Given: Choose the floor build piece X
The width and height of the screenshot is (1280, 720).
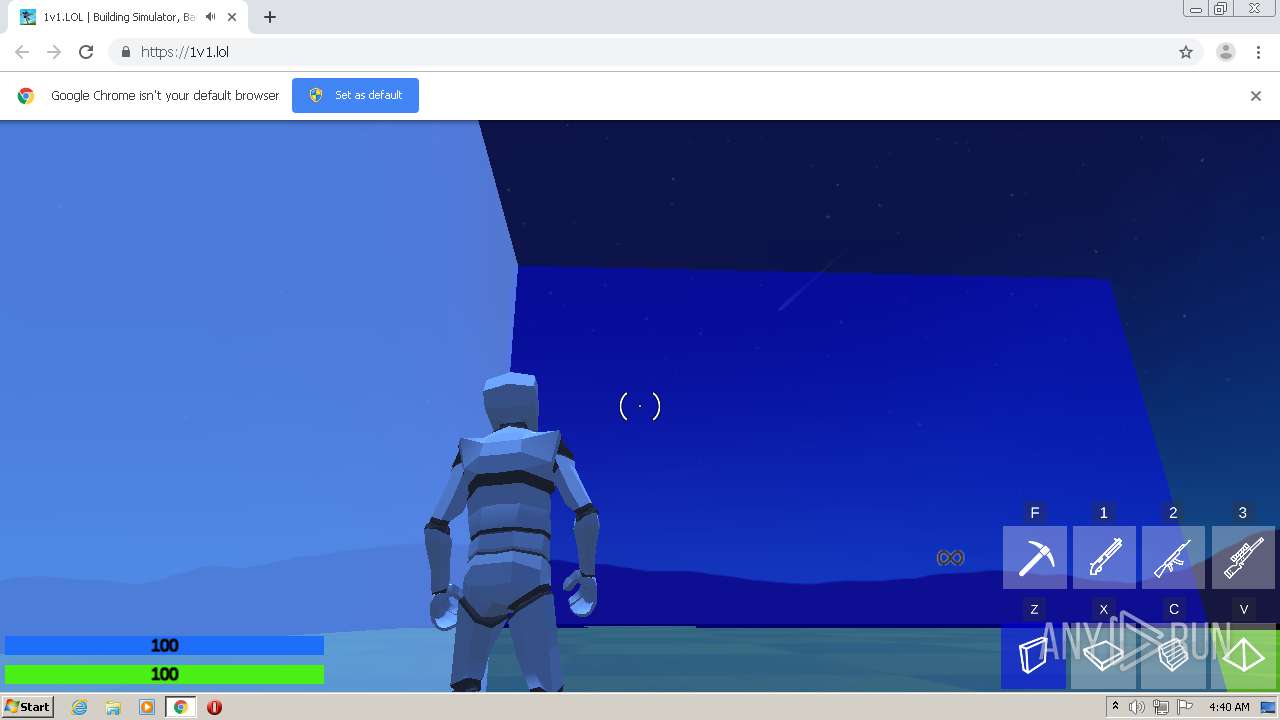Looking at the screenshot, I should [1103, 657].
